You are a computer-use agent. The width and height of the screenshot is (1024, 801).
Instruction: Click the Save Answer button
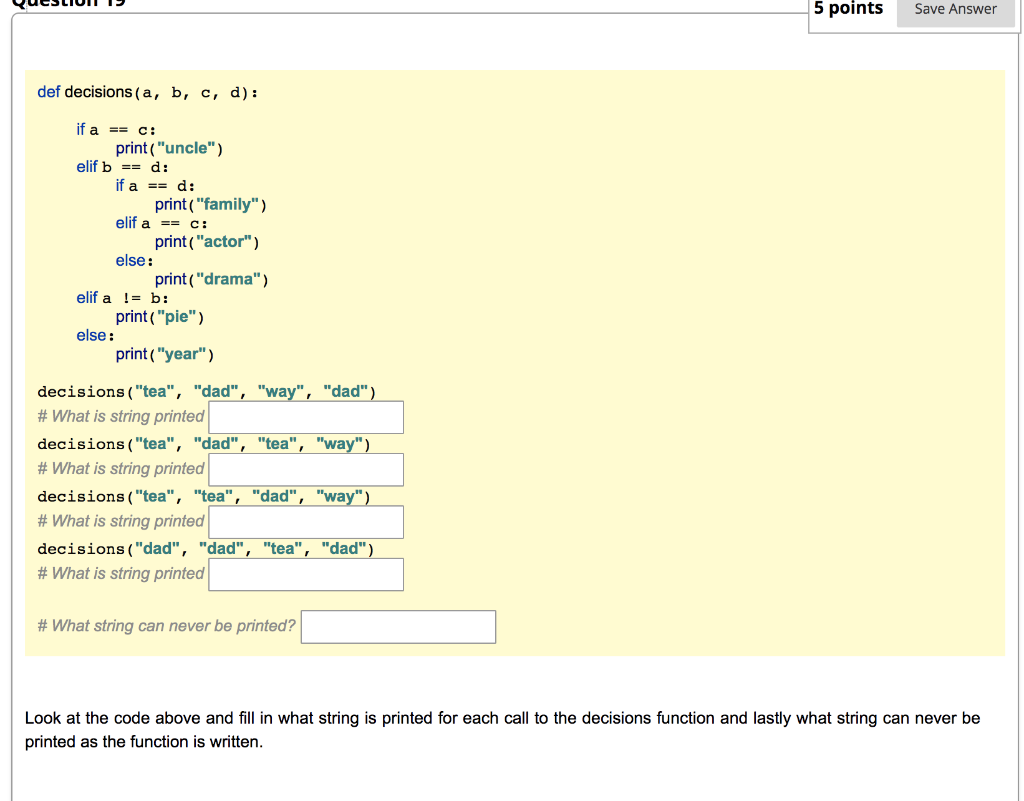955,9
